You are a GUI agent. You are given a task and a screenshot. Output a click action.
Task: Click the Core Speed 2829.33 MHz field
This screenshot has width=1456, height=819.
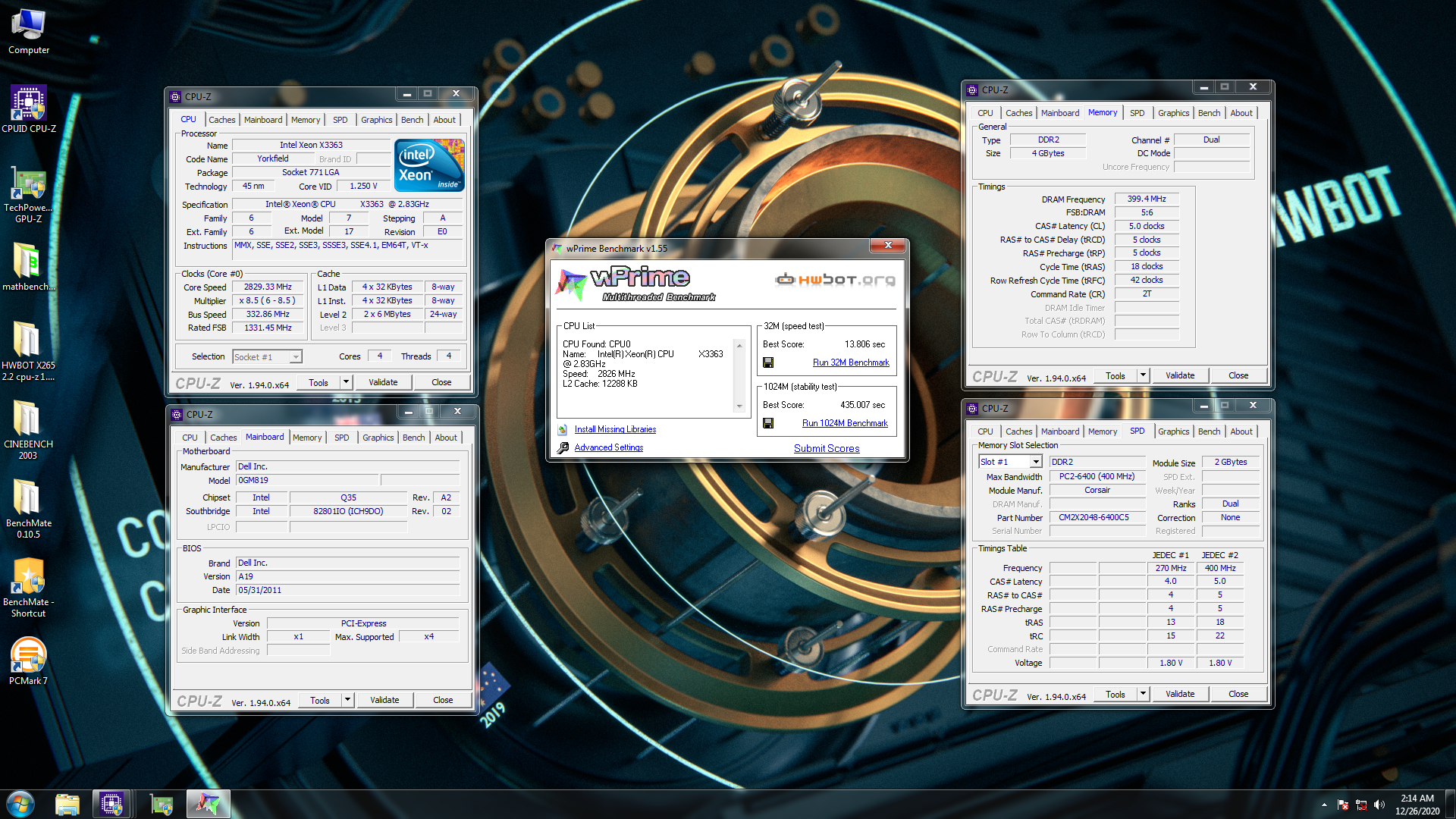point(268,287)
